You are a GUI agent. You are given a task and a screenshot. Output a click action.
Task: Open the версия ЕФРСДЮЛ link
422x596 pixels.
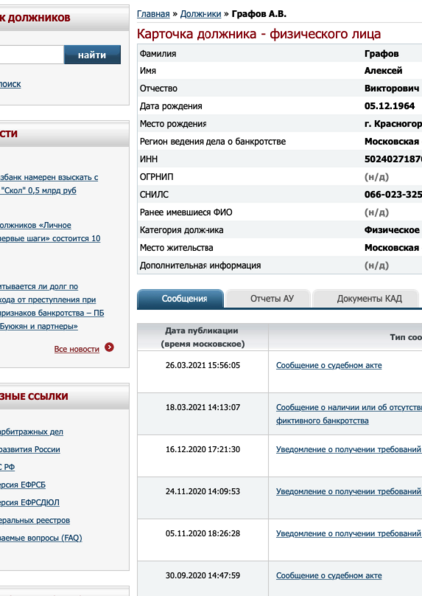coord(30,502)
